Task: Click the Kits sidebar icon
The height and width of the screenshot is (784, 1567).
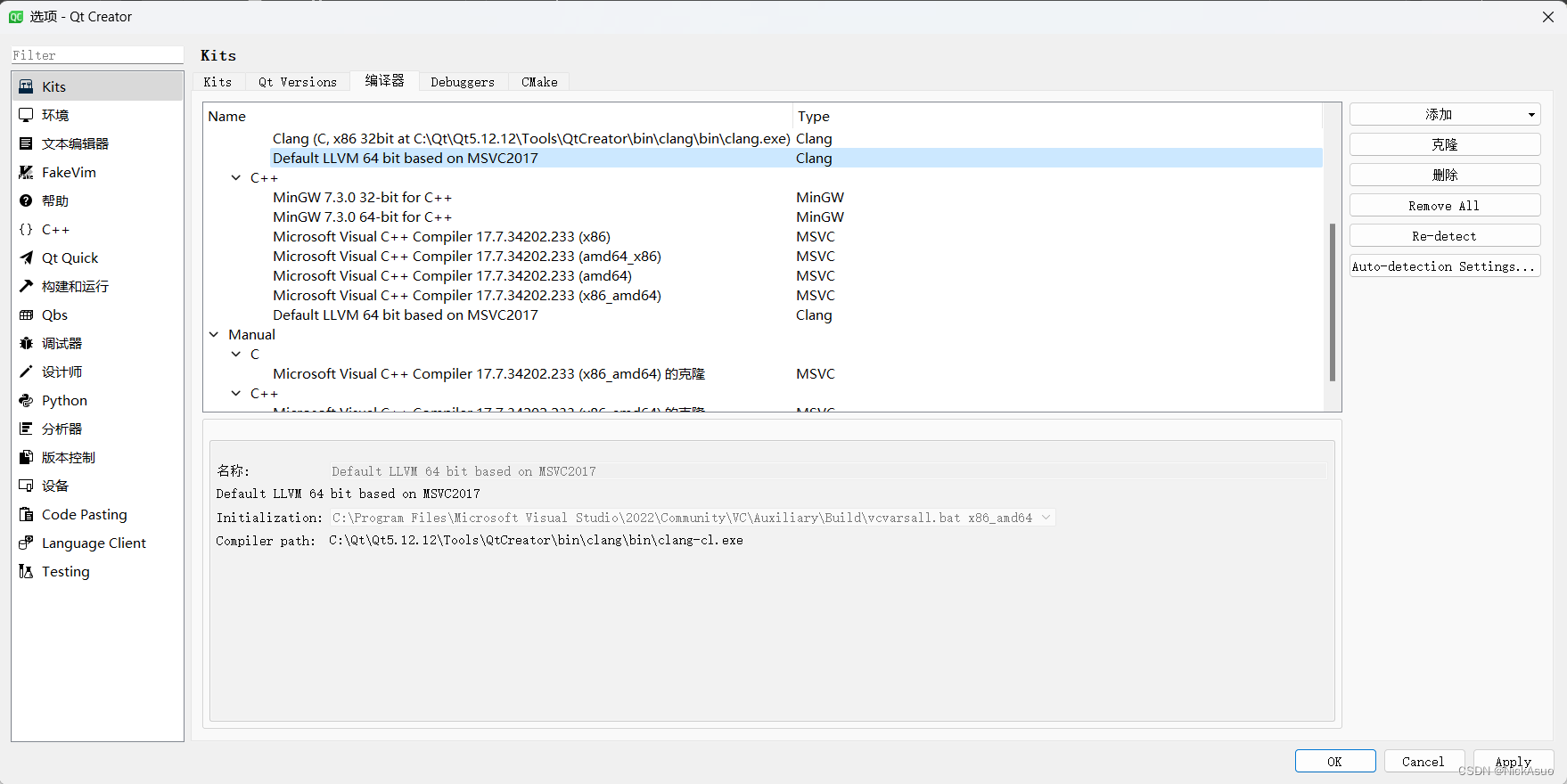Action: [x=26, y=86]
